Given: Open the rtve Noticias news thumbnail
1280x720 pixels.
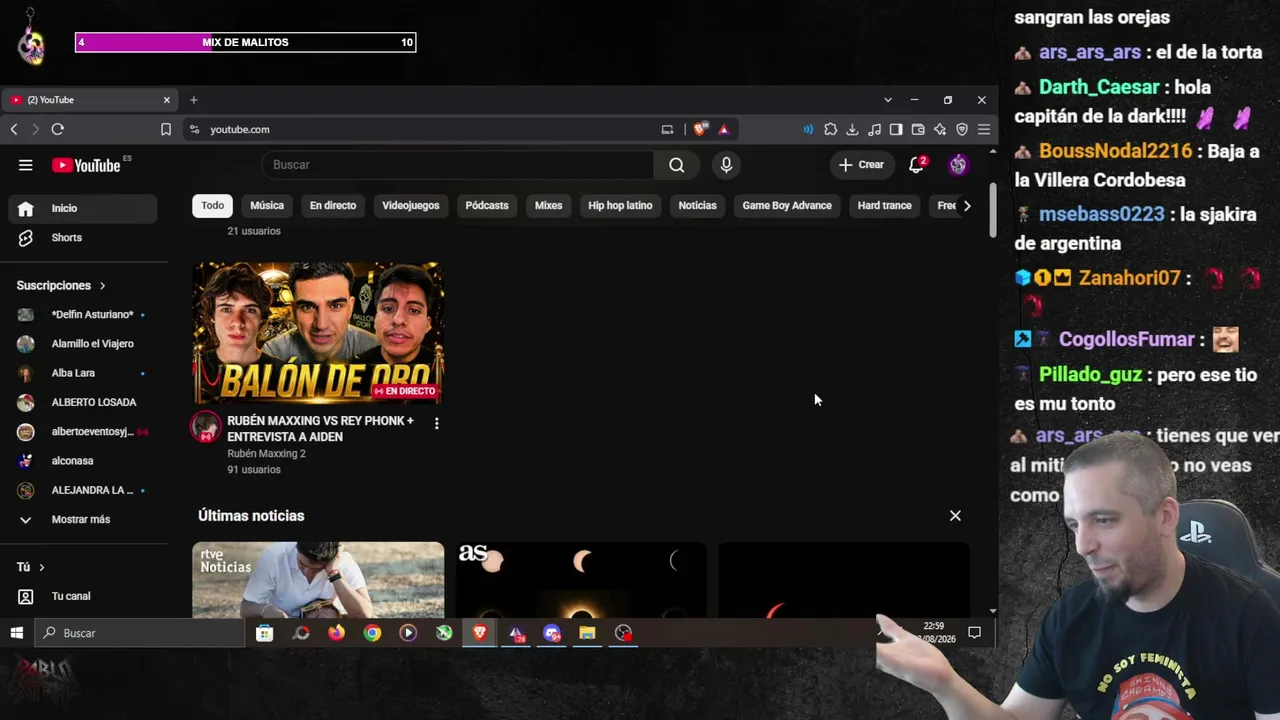Looking at the screenshot, I should (x=318, y=580).
